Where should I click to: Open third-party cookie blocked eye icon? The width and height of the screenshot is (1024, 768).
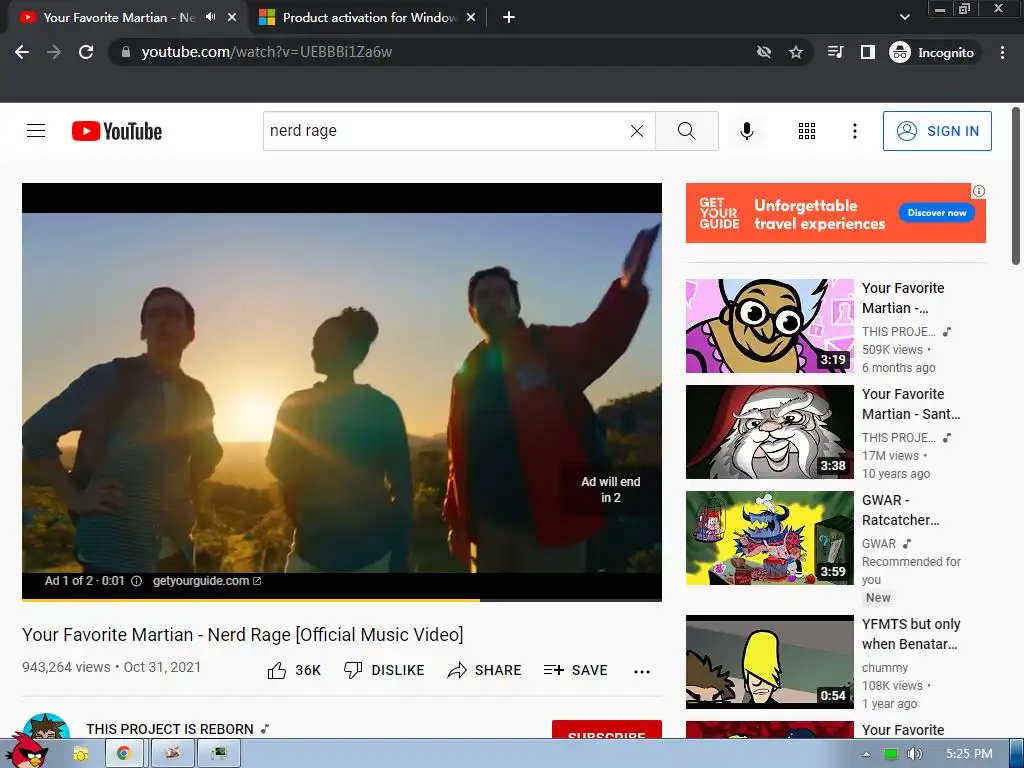(x=763, y=52)
